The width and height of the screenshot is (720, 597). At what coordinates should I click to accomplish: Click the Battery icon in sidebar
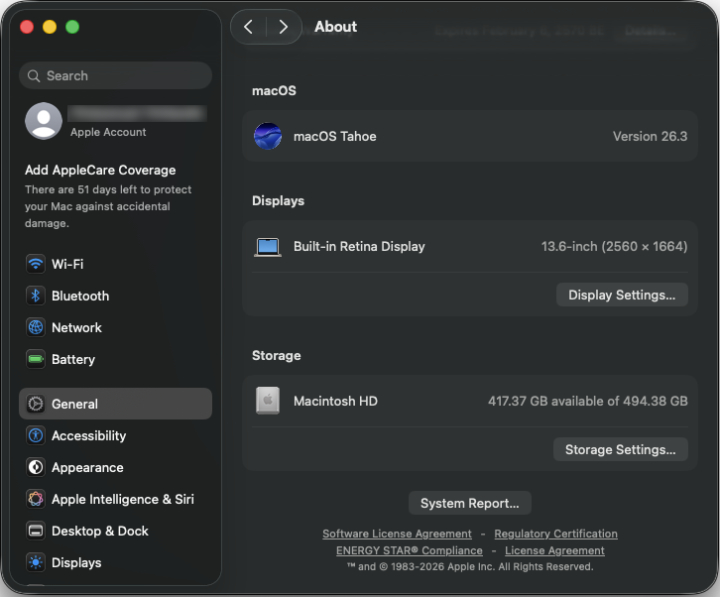(36, 359)
